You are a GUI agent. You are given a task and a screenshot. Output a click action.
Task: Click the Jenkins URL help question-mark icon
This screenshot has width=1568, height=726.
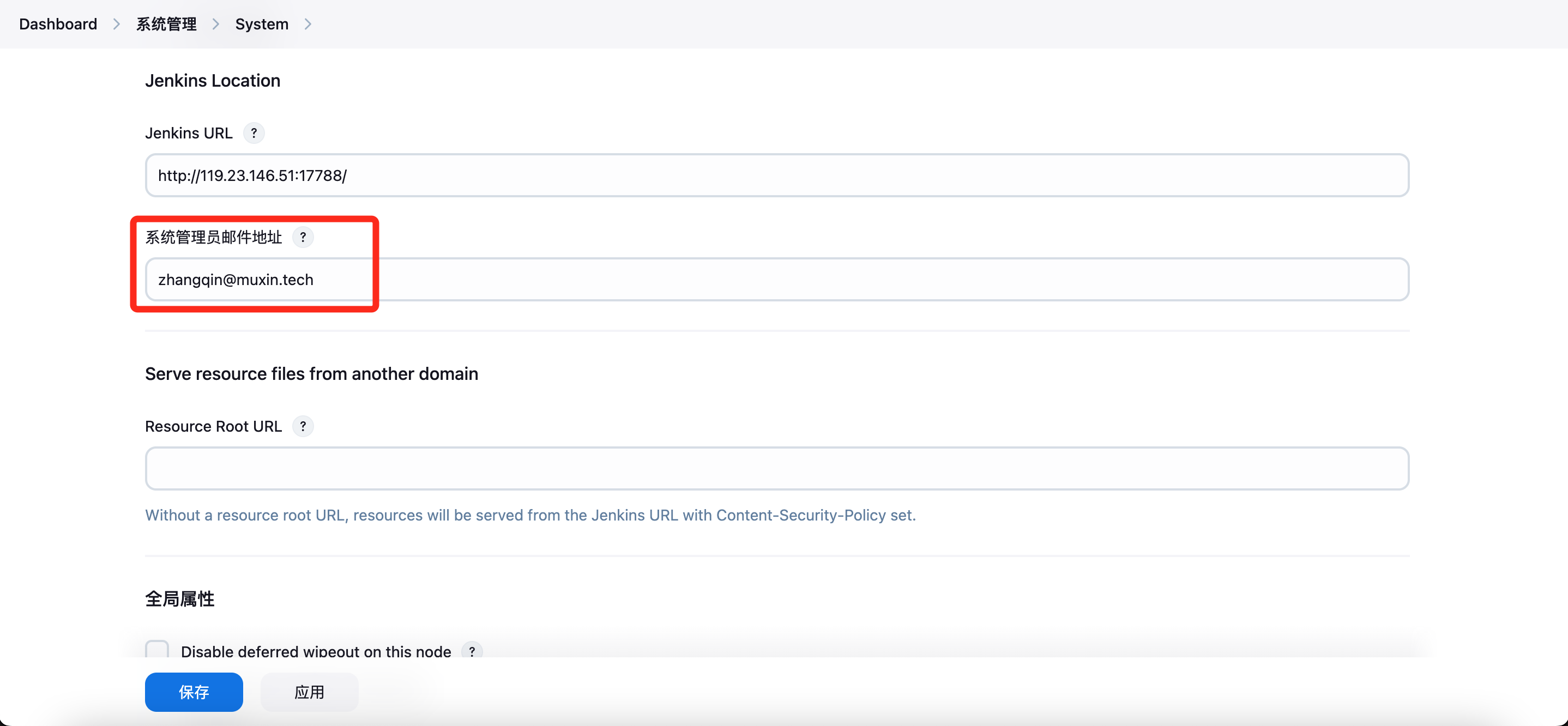pos(254,132)
